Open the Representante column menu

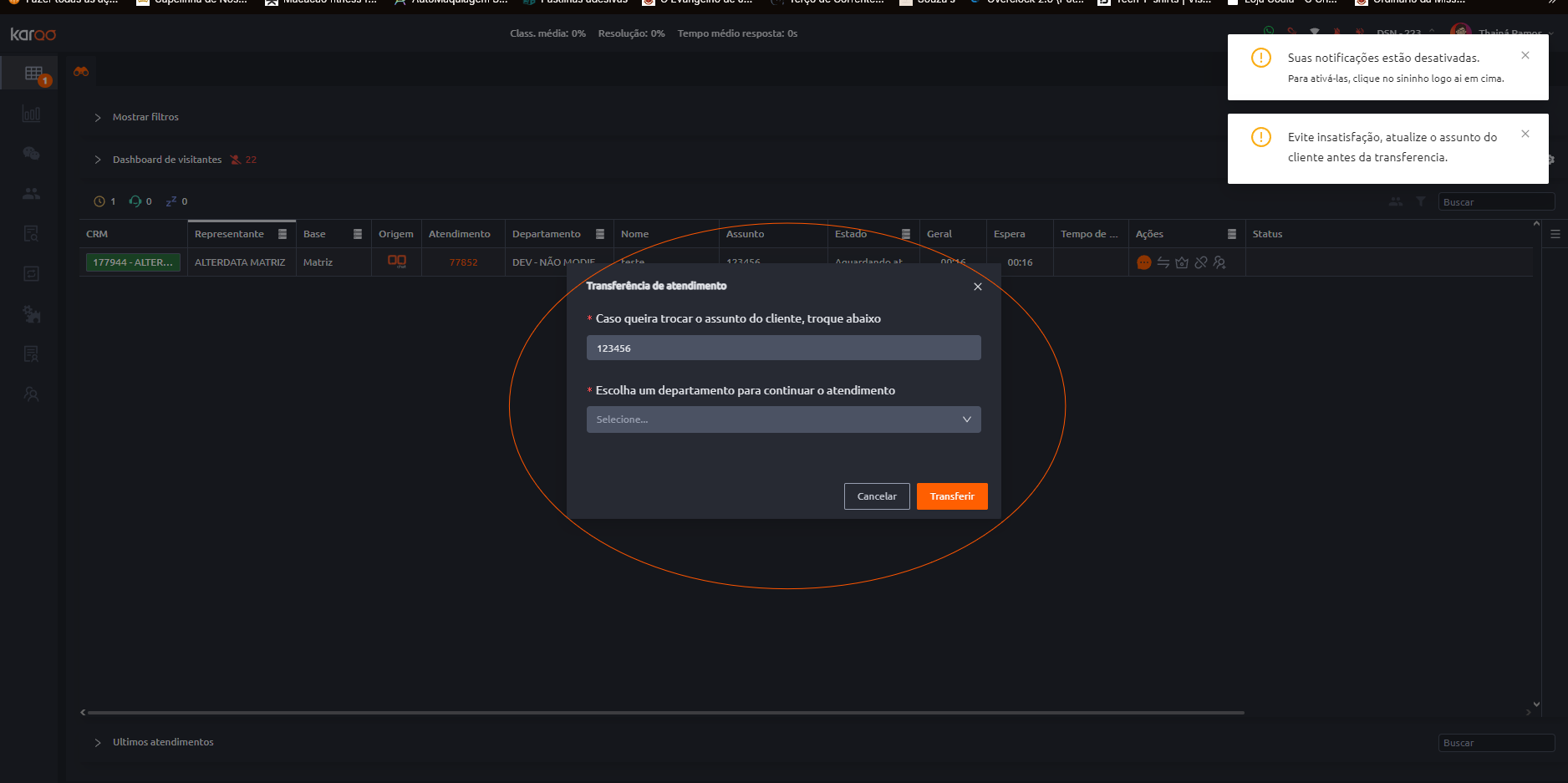pyautogui.click(x=283, y=234)
